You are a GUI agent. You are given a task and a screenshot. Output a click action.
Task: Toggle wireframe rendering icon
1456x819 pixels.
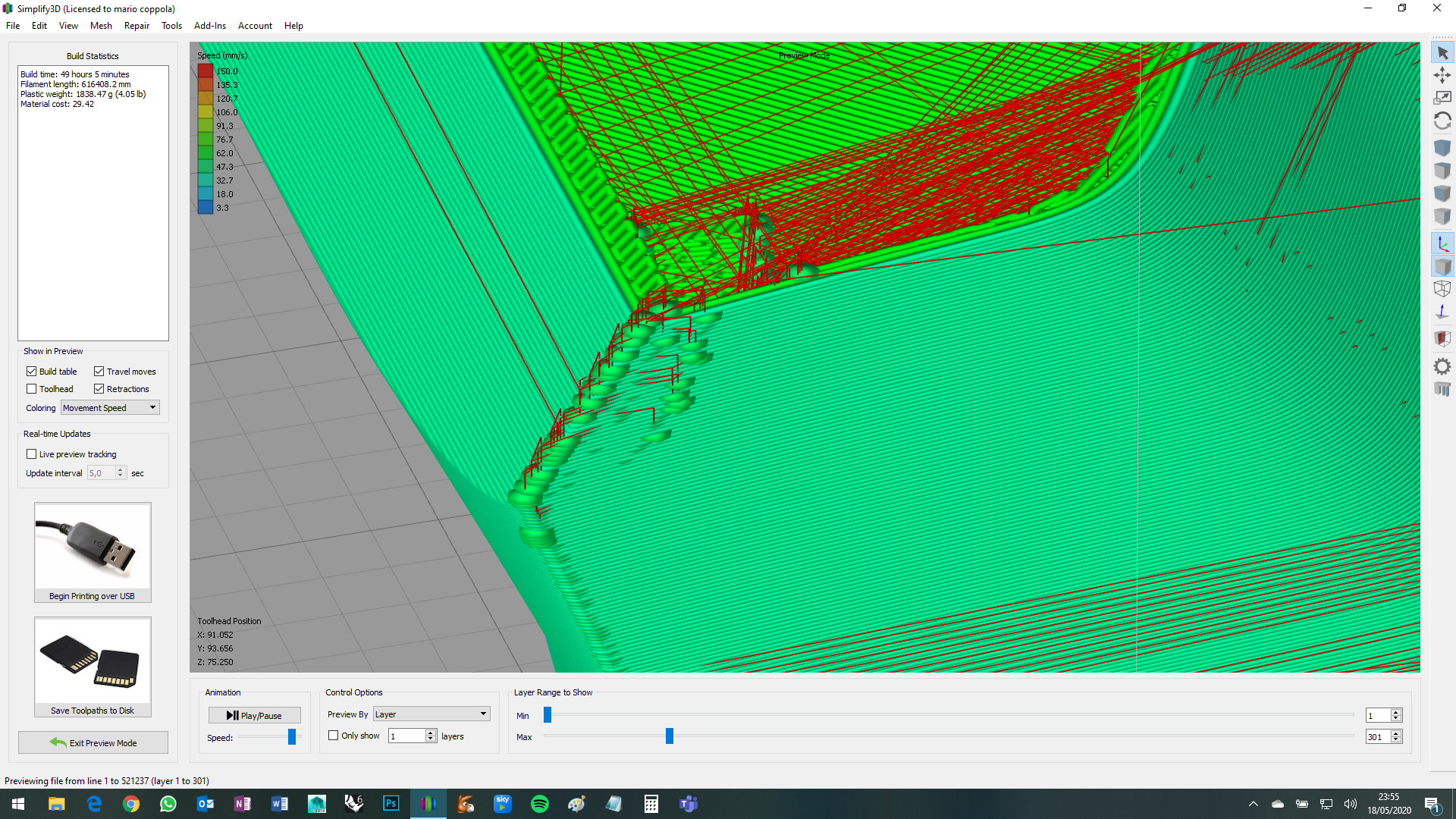coord(1442,289)
